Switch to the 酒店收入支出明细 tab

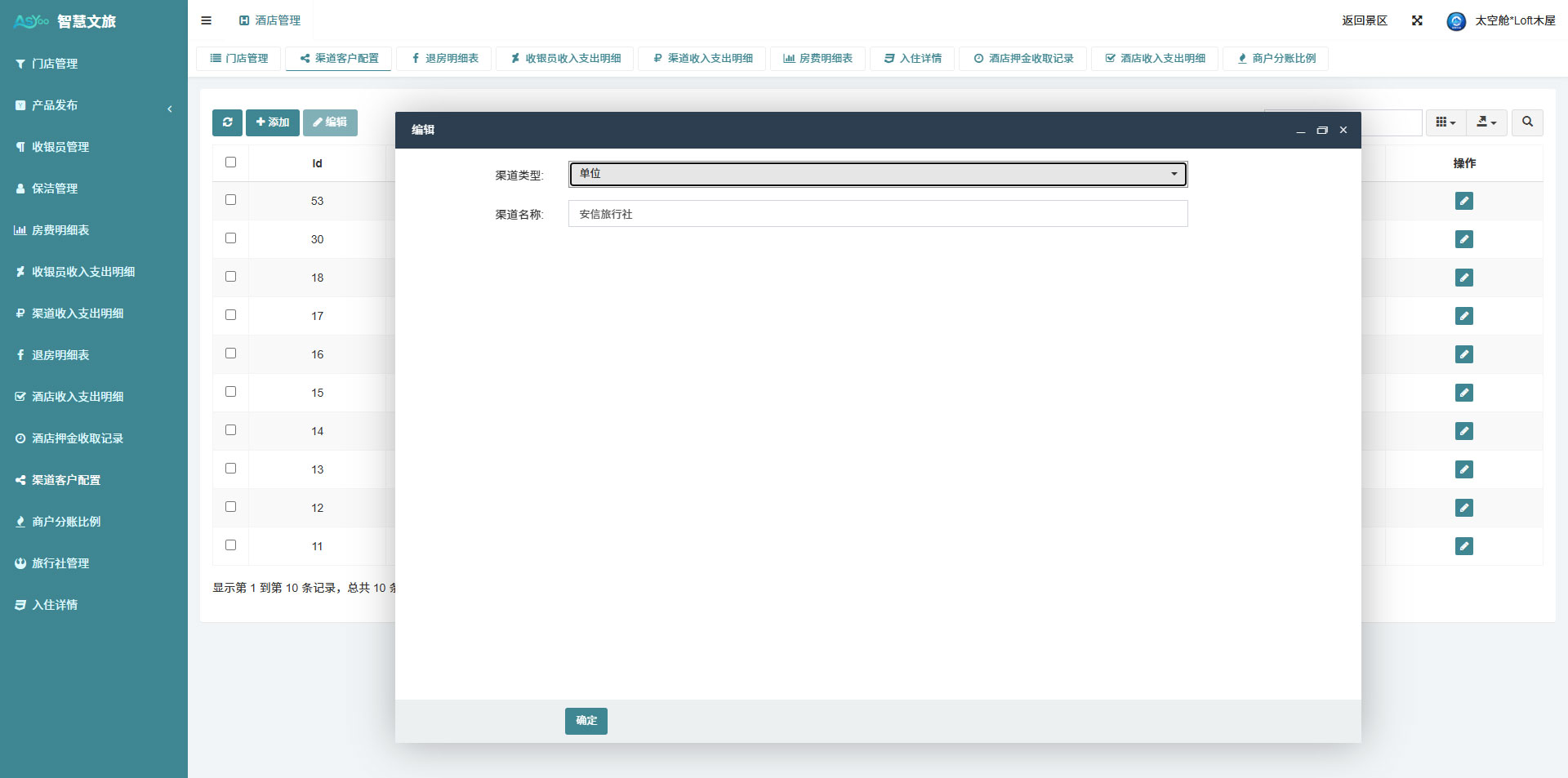coord(1155,59)
